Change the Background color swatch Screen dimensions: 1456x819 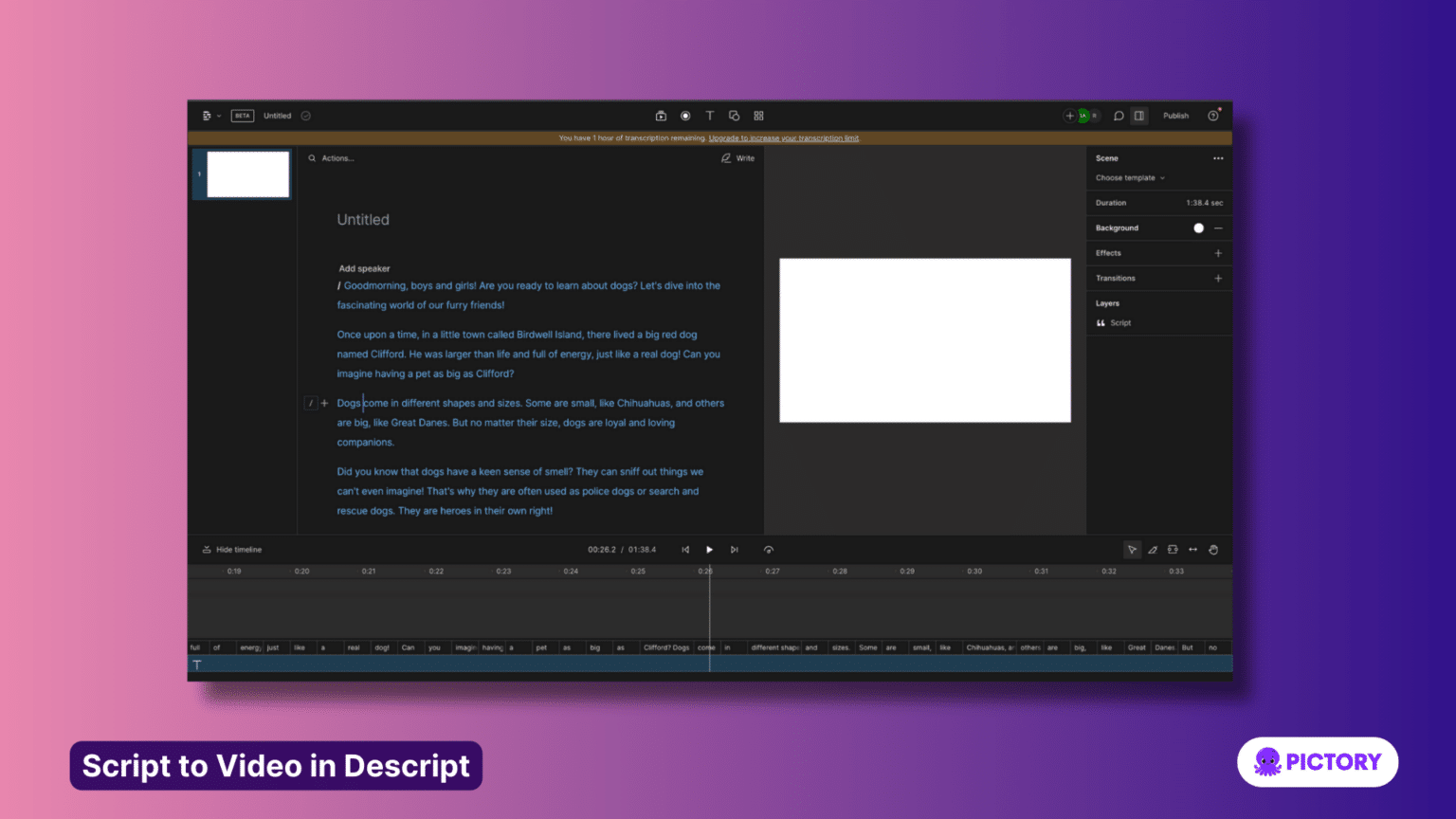click(1198, 227)
